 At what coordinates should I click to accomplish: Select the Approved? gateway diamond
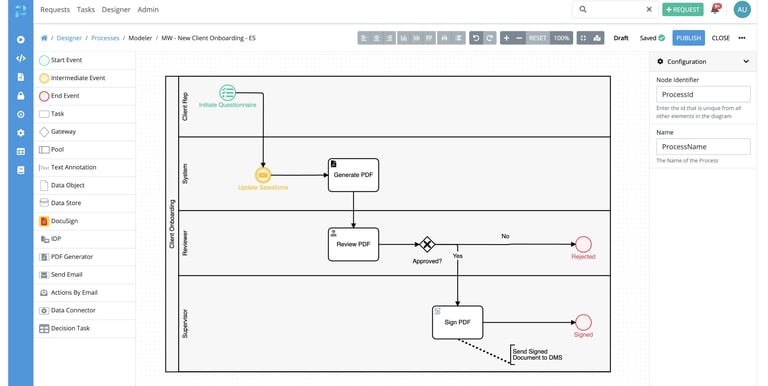427,244
